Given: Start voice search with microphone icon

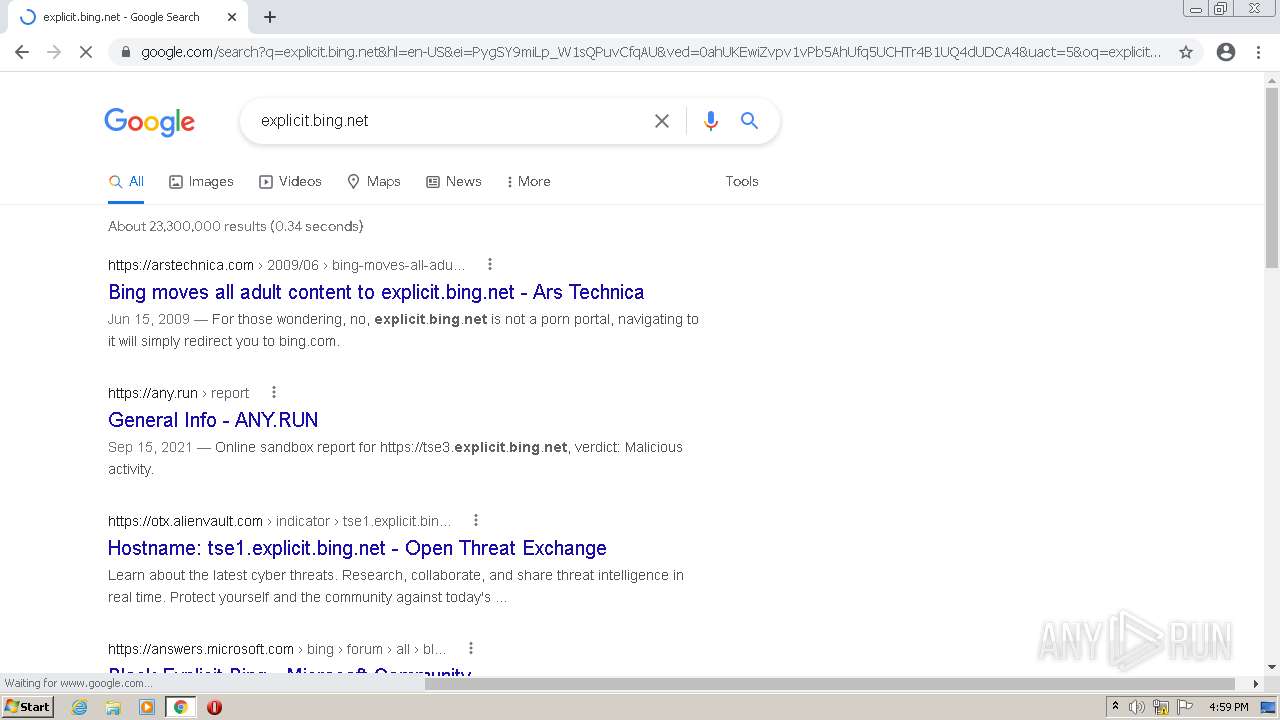Looking at the screenshot, I should 711,121.
